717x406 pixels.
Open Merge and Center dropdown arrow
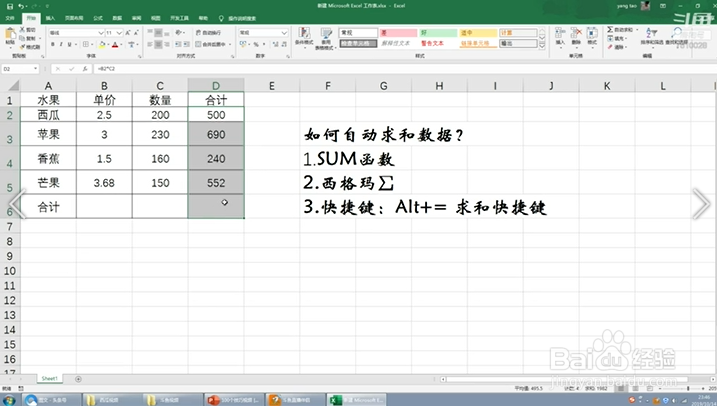click(230, 44)
